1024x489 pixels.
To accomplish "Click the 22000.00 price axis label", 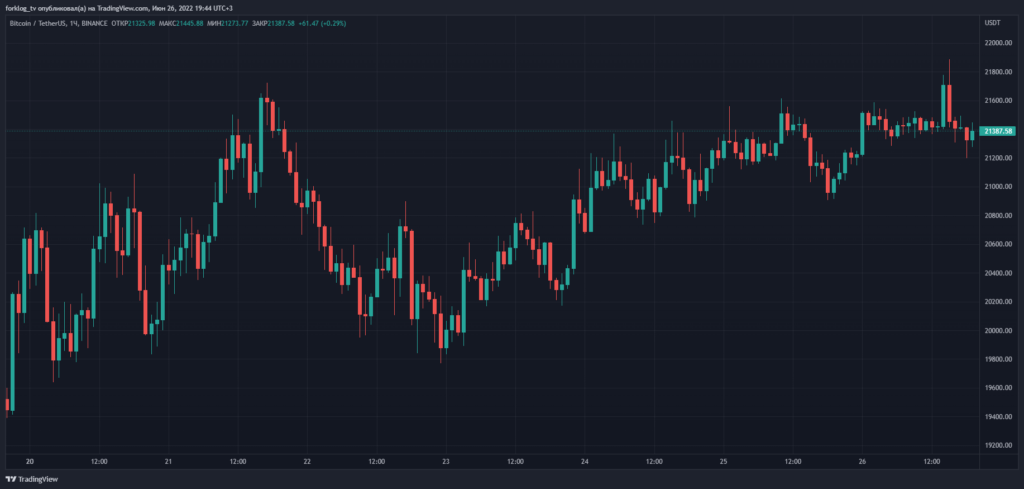I will click(x=1000, y=43).
